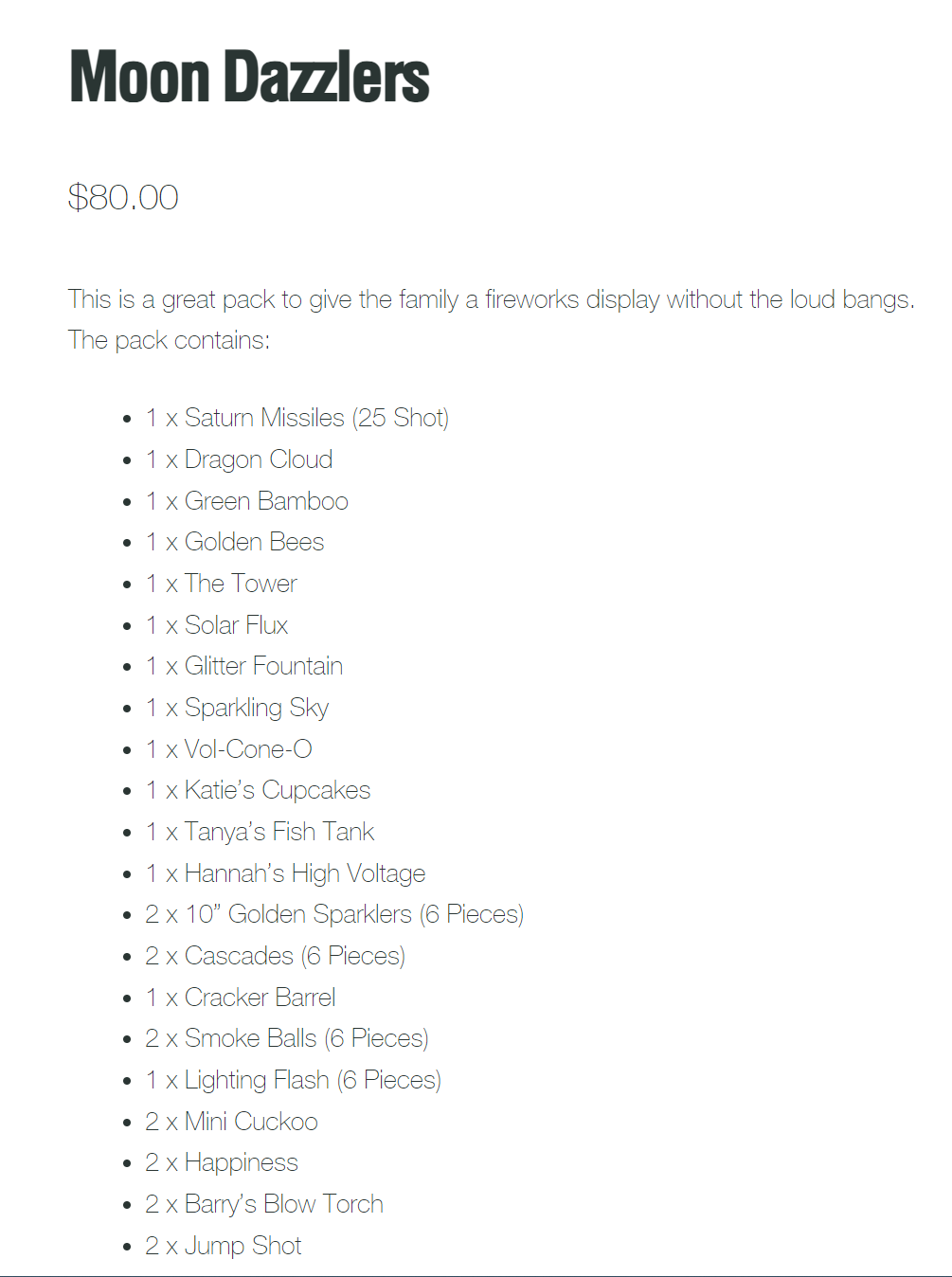The image size is (952, 1277).
Task: Click Hannah's High Voltage item
Action: [285, 873]
